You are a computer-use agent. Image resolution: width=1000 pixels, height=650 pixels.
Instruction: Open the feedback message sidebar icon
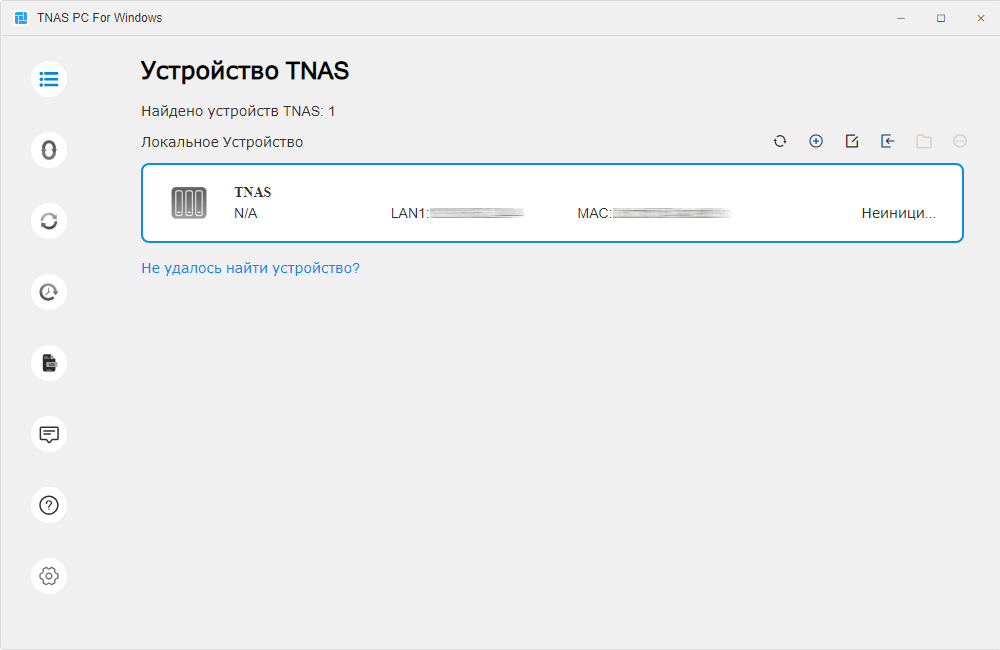click(x=49, y=434)
